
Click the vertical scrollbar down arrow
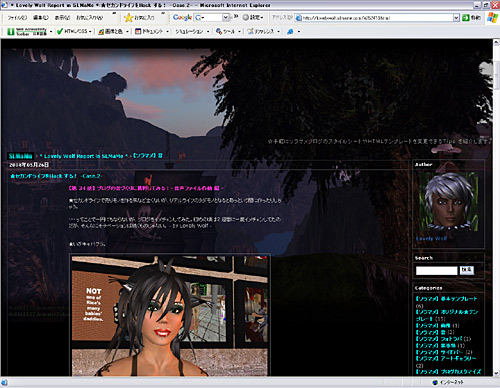point(497,373)
